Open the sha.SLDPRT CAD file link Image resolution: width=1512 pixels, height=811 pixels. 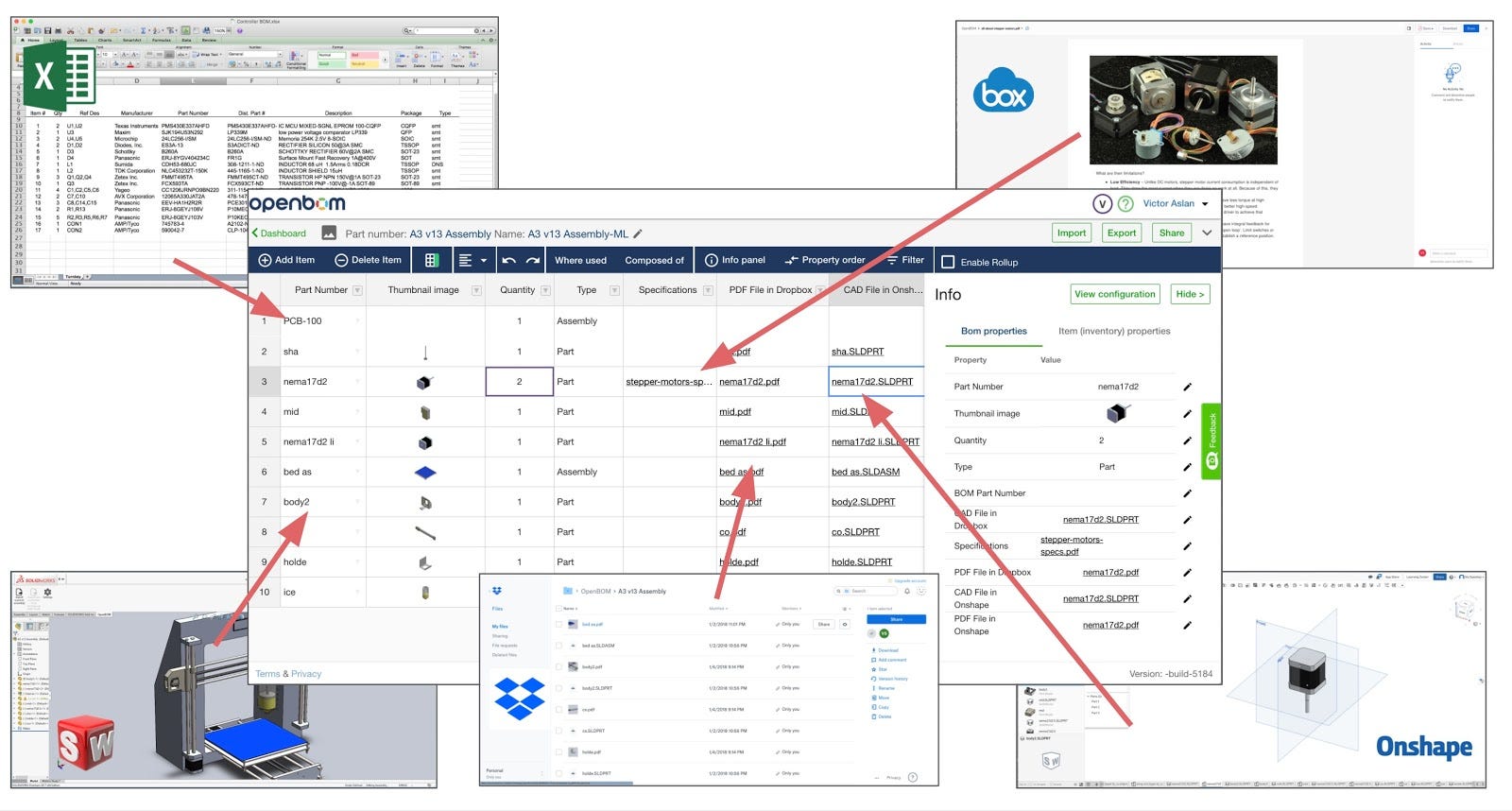coord(858,352)
